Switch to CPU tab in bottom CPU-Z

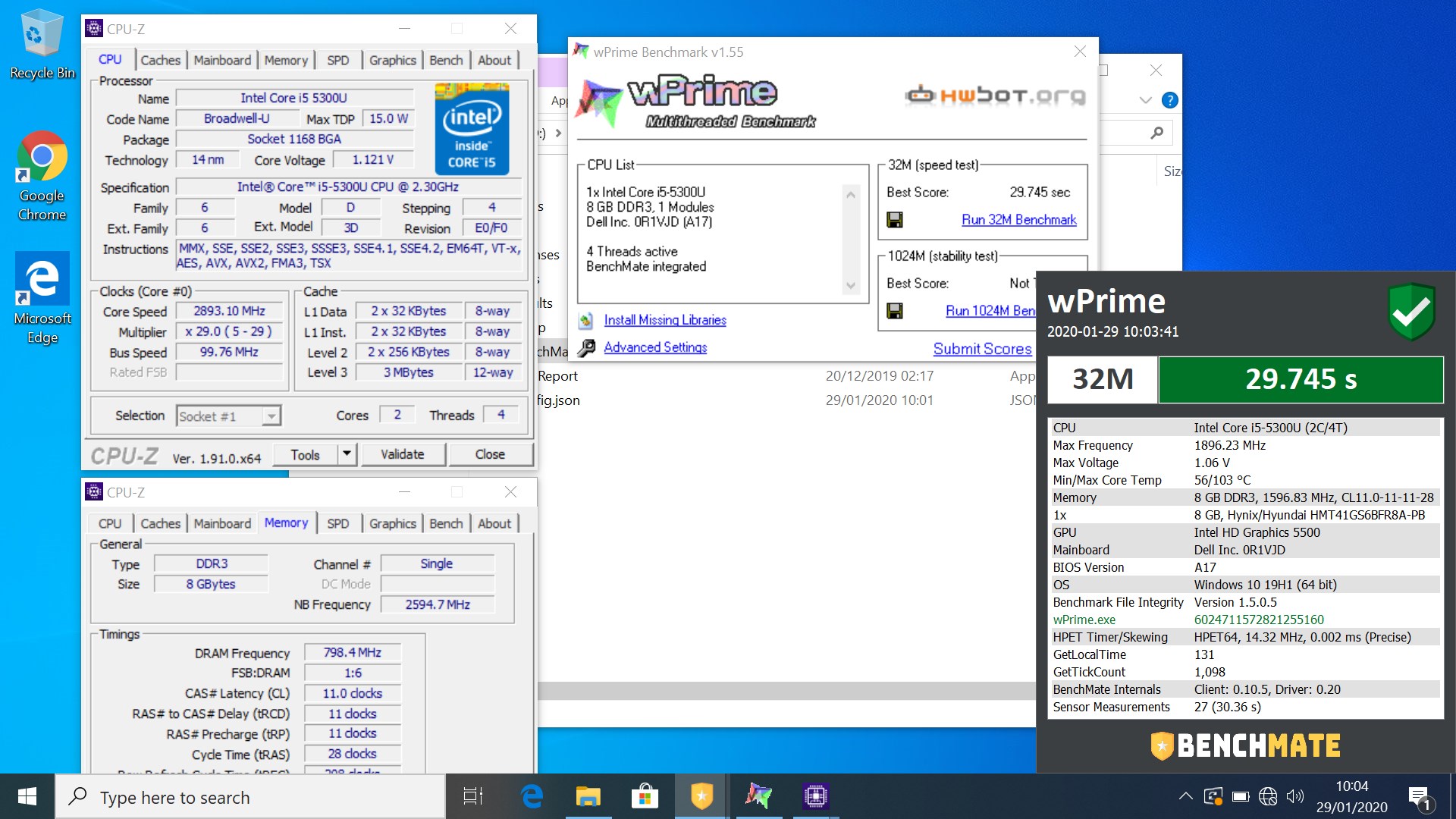(110, 523)
